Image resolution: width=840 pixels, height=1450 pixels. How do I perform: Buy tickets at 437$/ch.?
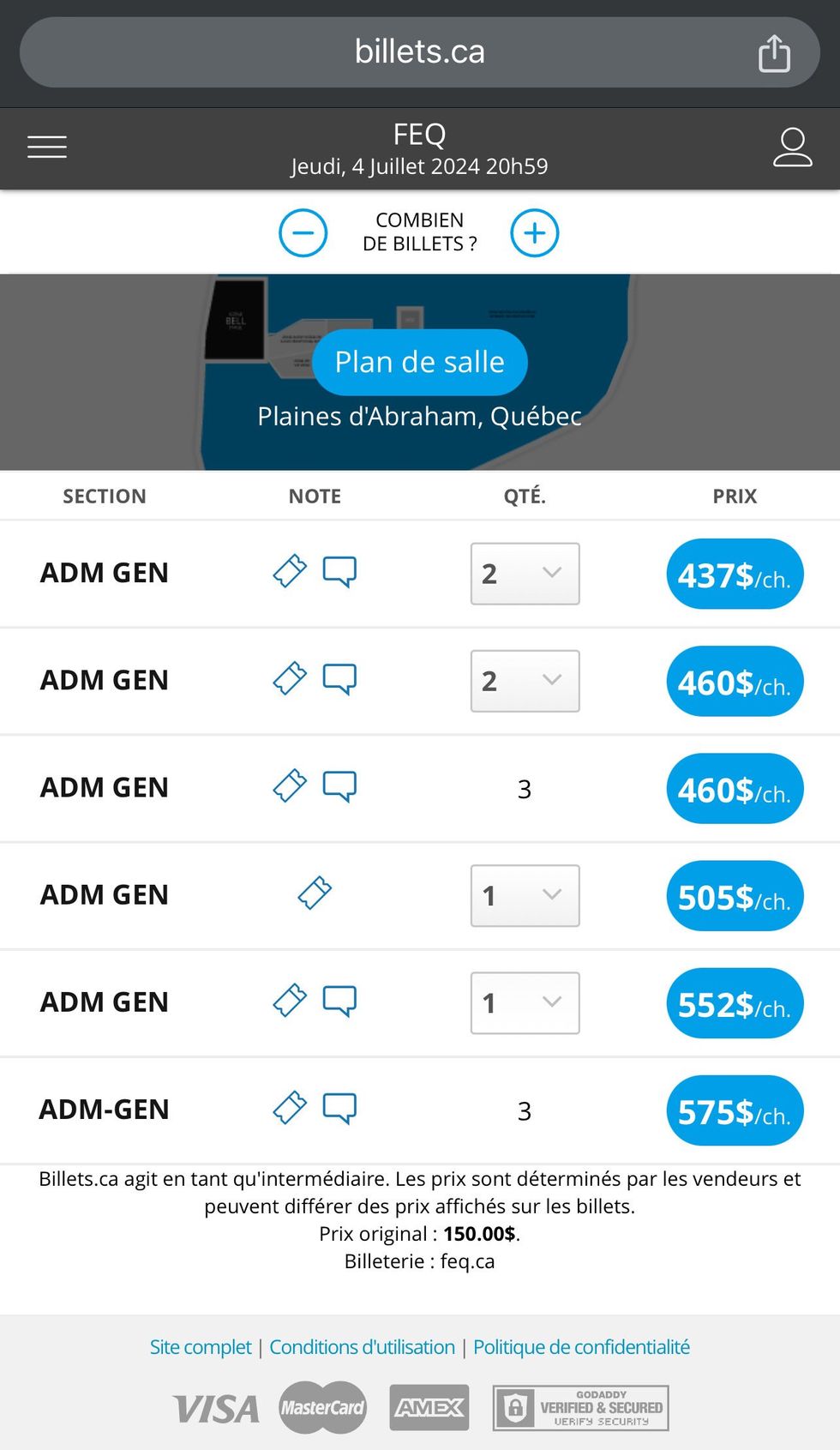click(735, 574)
